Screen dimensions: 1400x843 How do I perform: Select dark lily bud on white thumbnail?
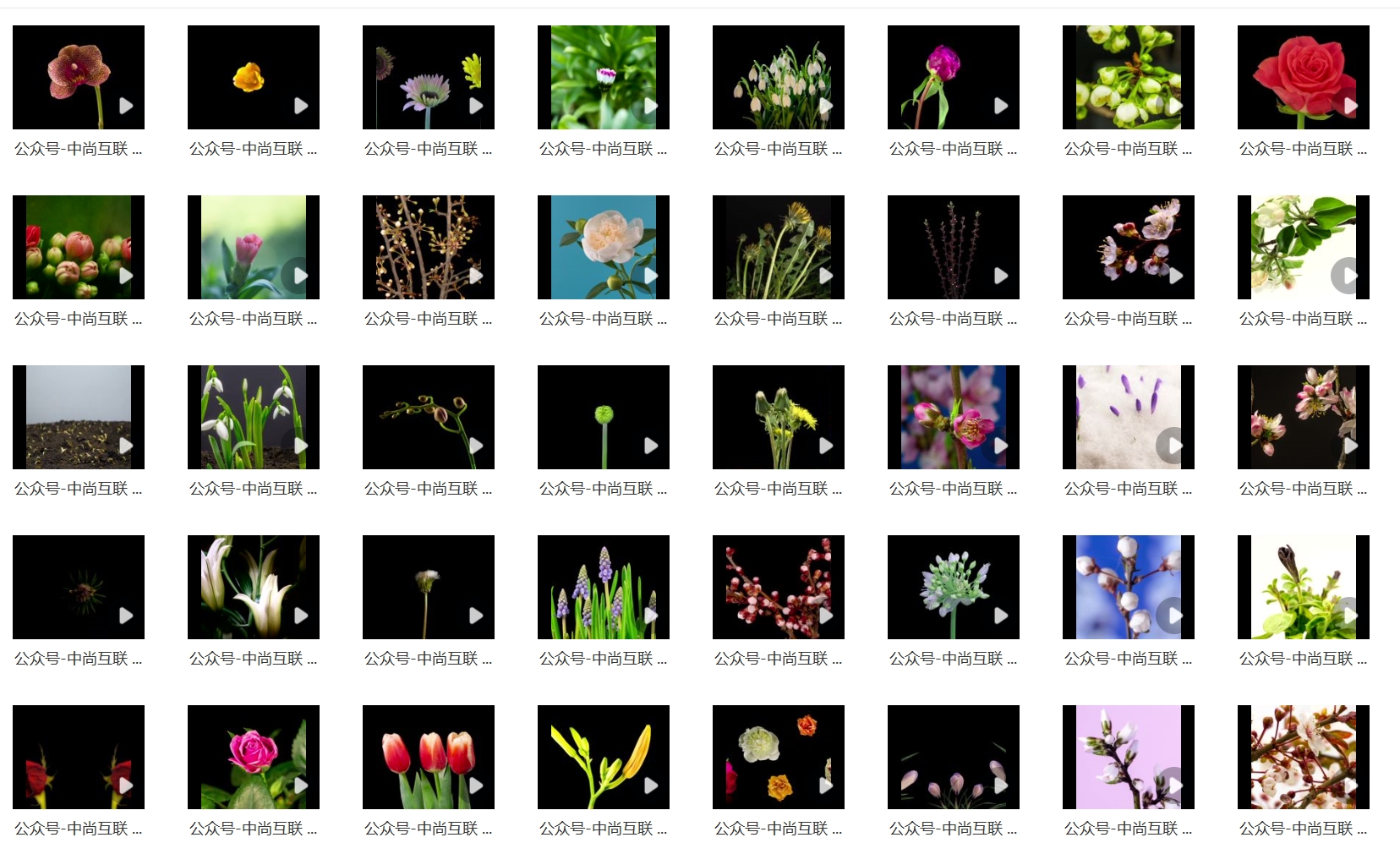pyautogui.click(x=1304, y=587)
